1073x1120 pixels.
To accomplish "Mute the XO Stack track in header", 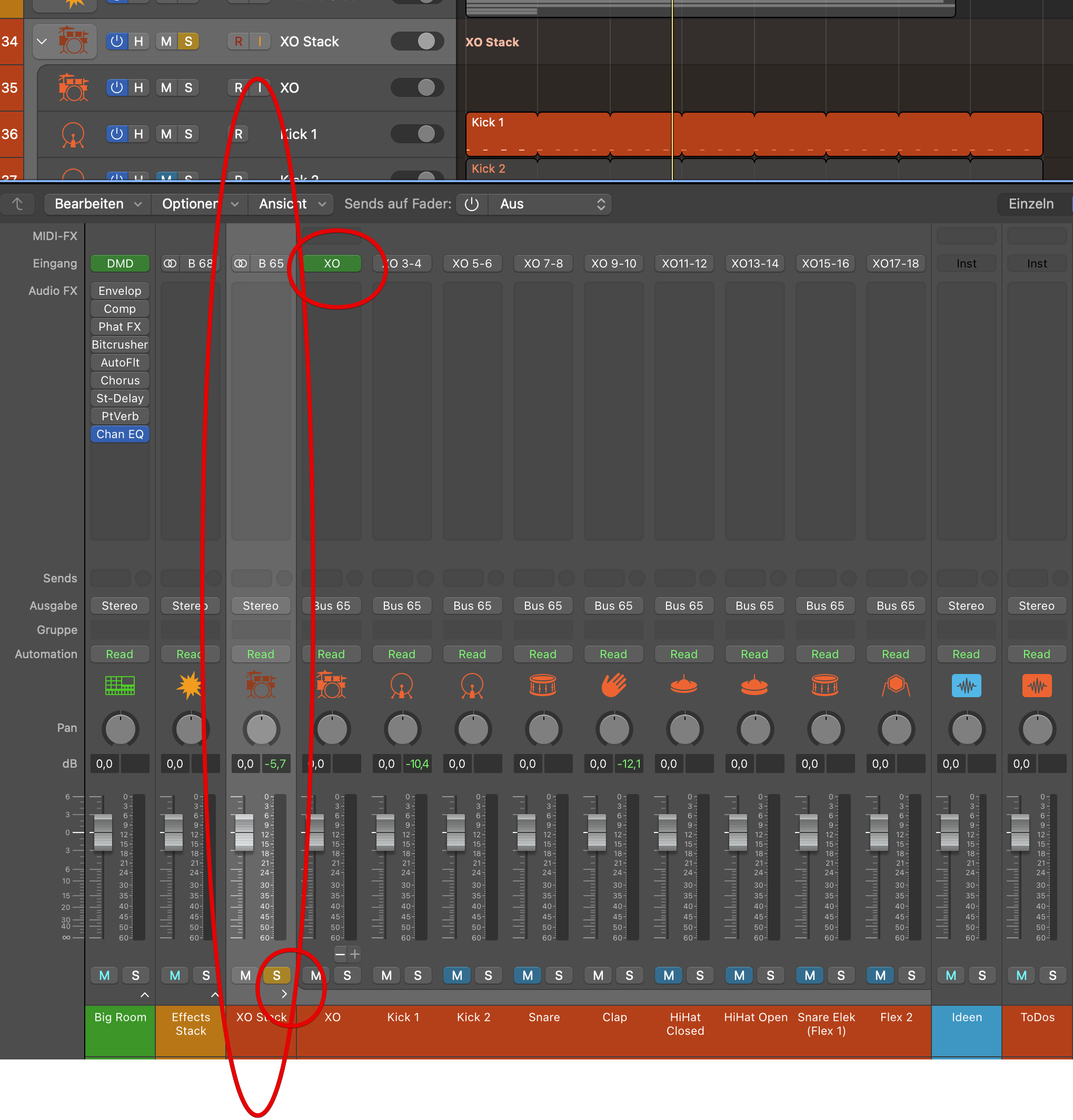I will pos(166,41).
